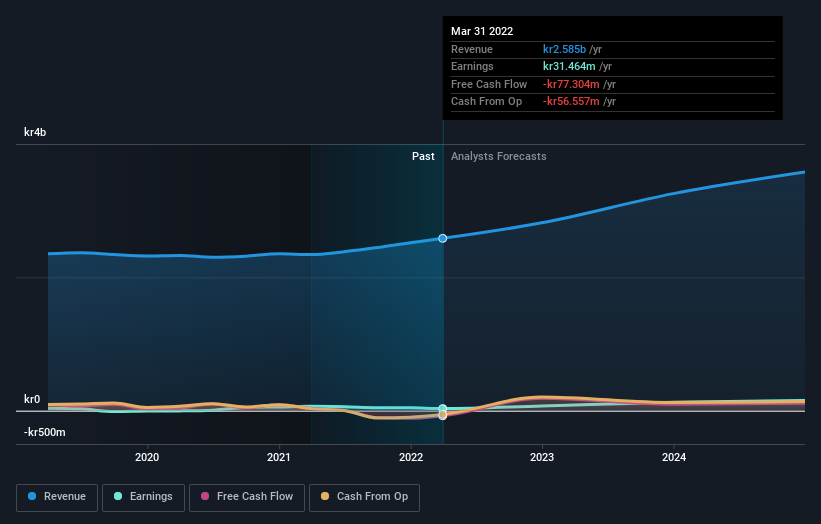Click the Cash From Op label in tooltip
821x524 pixels.
486,102
